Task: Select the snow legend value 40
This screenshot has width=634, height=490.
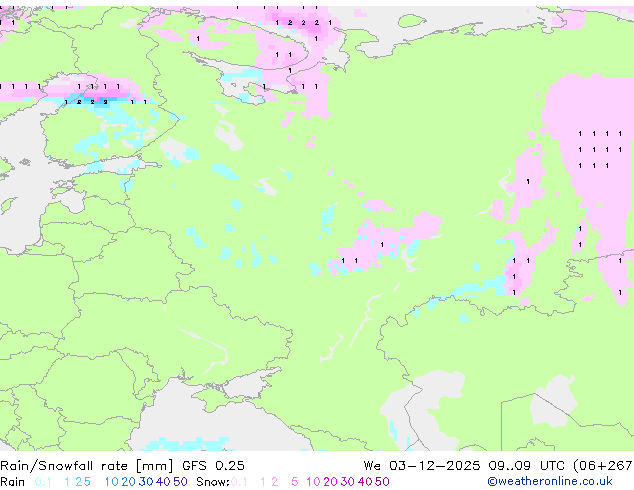Action: pos(365,482)
